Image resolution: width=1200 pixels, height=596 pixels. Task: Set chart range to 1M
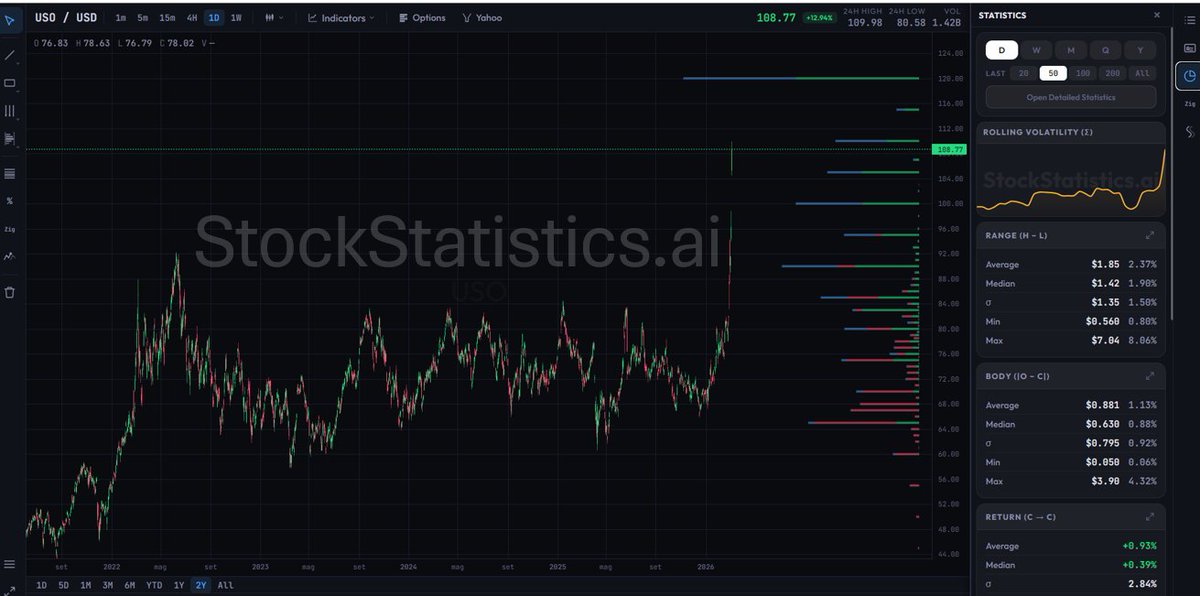pos(86,585)
